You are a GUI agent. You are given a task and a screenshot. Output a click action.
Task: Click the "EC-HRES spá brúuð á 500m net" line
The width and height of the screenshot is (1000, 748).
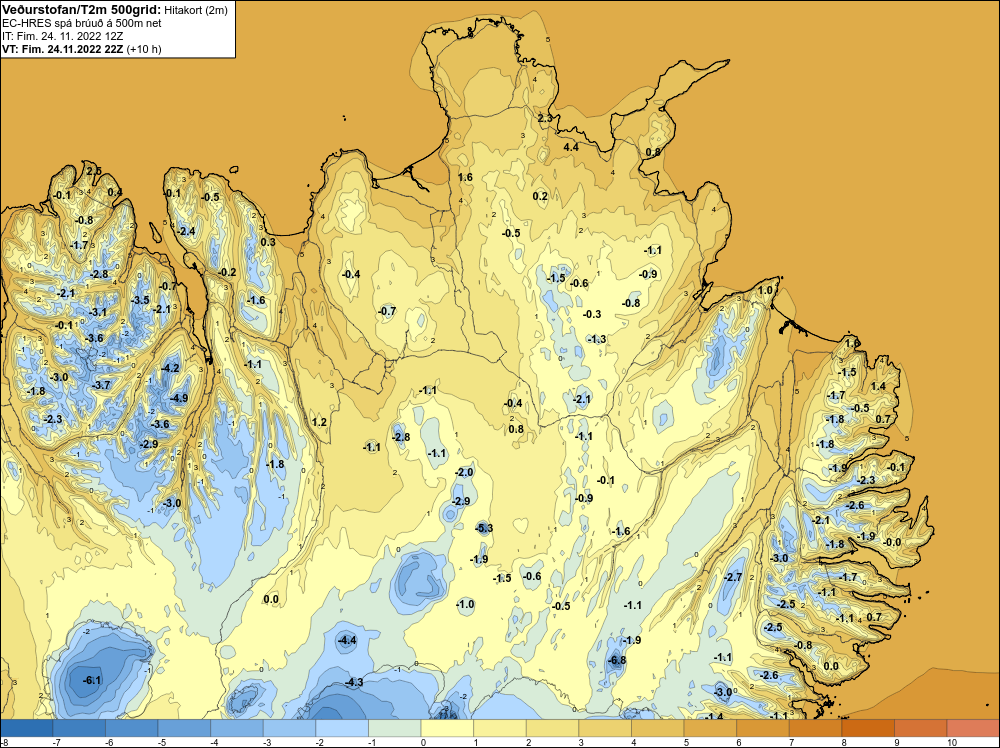tap(82, 23)
